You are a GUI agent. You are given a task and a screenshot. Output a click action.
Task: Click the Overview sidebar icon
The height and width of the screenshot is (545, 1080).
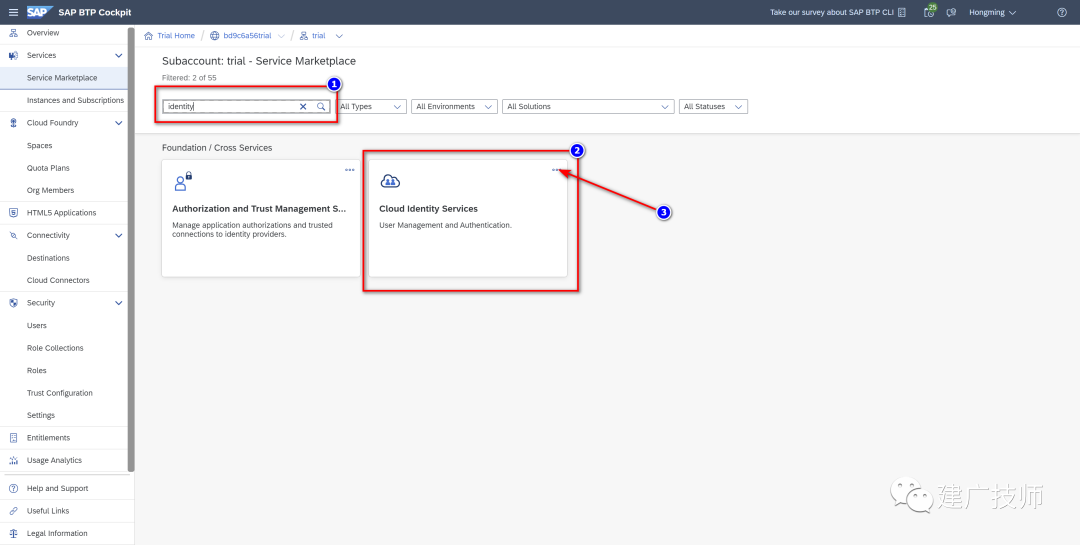click(x=13, y=33)
